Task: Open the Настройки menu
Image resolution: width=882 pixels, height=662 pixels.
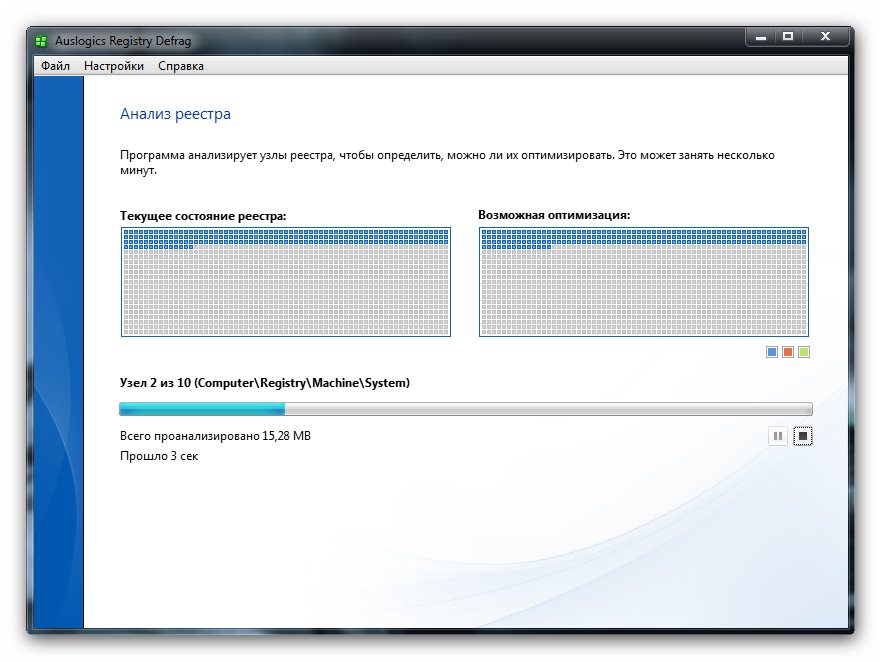Action: 114,66
